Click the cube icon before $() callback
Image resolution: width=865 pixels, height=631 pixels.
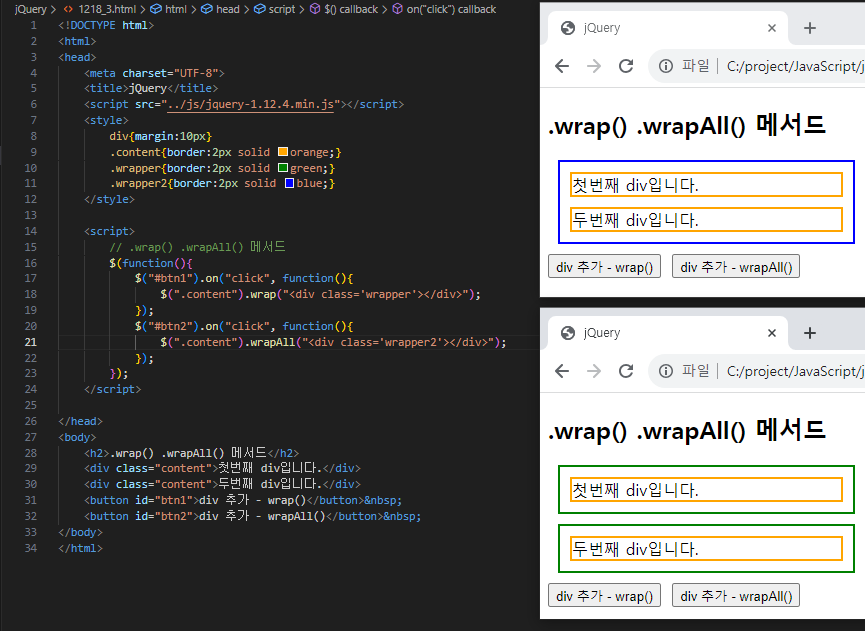point(315,9)
